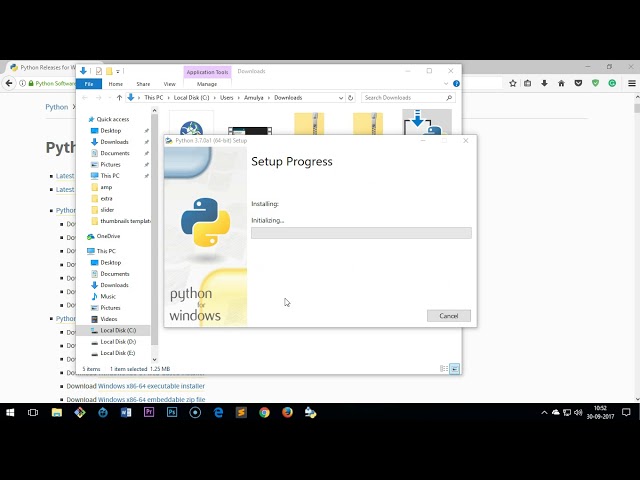Show hidden system tray icons
The image size is (640, 480).
coord(544,413)
